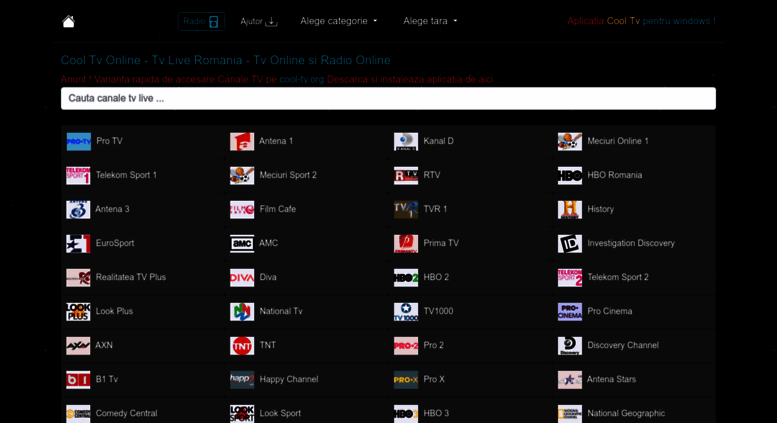Click the History channel logo icon
This screenshot has height=423, width=777.
(x=570, y=210)
